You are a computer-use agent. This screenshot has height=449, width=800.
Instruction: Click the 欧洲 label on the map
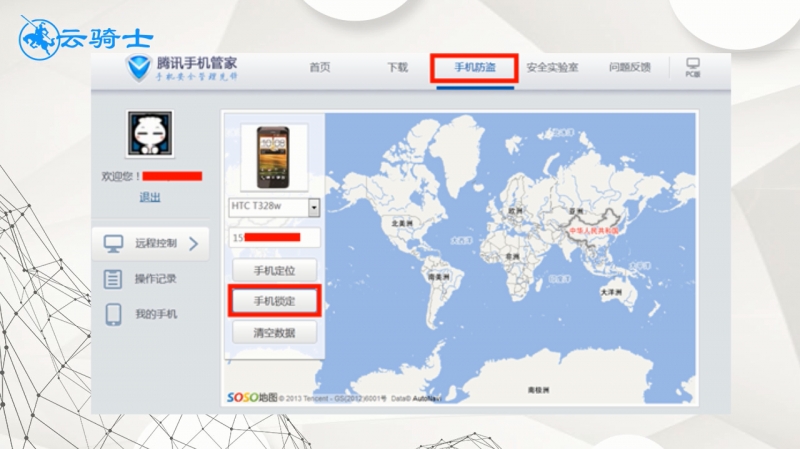pos(515,211)
